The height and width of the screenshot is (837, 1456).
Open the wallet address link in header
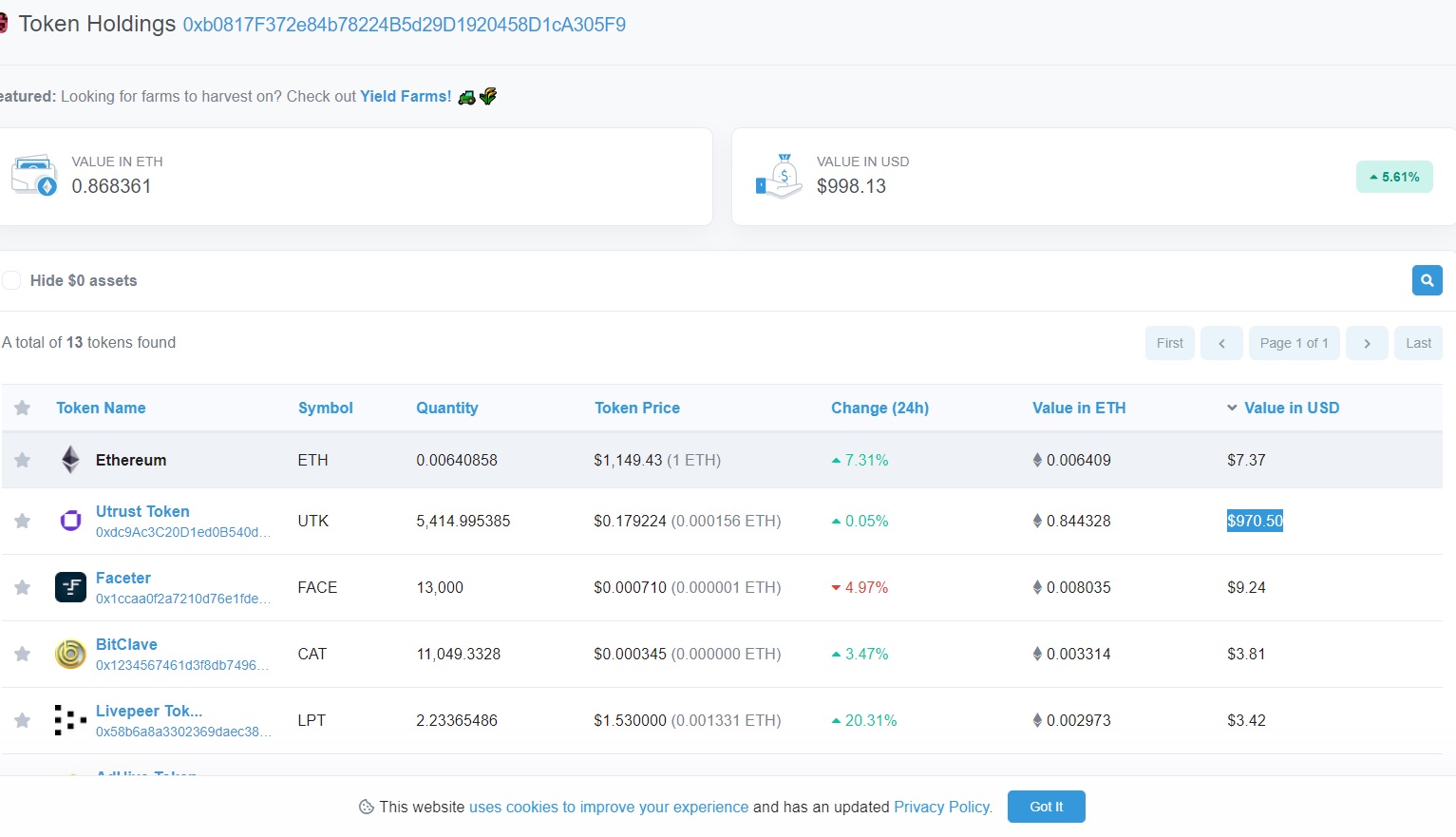[405, 25]
